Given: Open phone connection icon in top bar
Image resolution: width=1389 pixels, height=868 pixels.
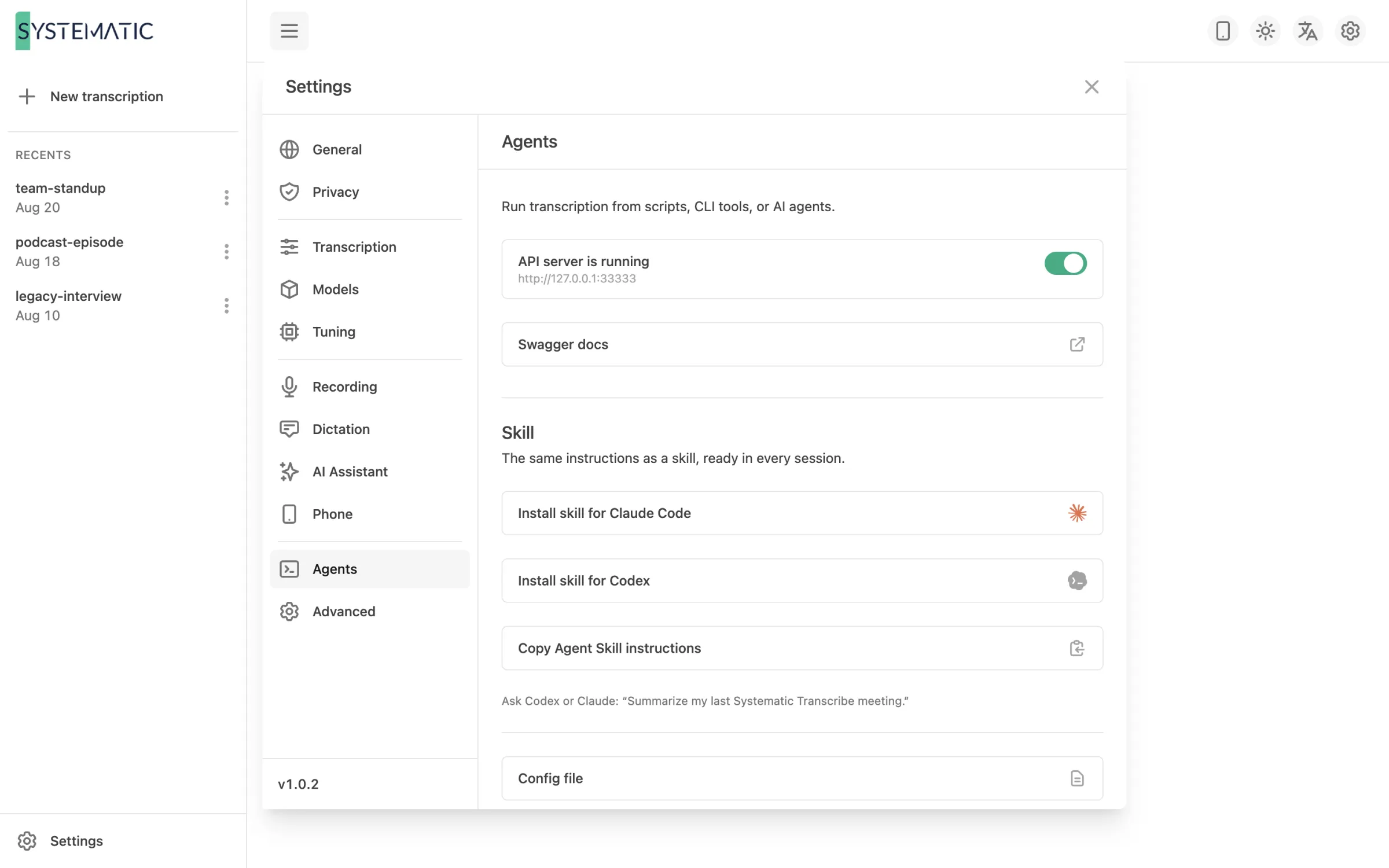Looking at the screenshot, I should [1222, 31].
